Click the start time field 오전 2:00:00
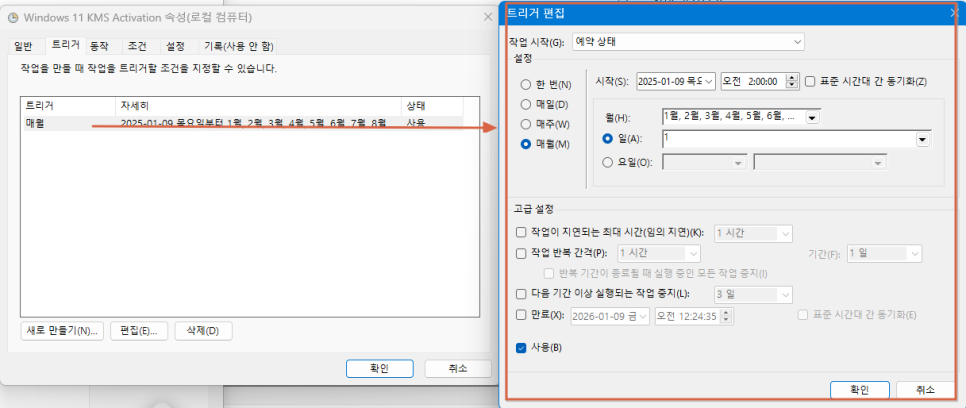 pyautogui.click(x=753, y=81)
